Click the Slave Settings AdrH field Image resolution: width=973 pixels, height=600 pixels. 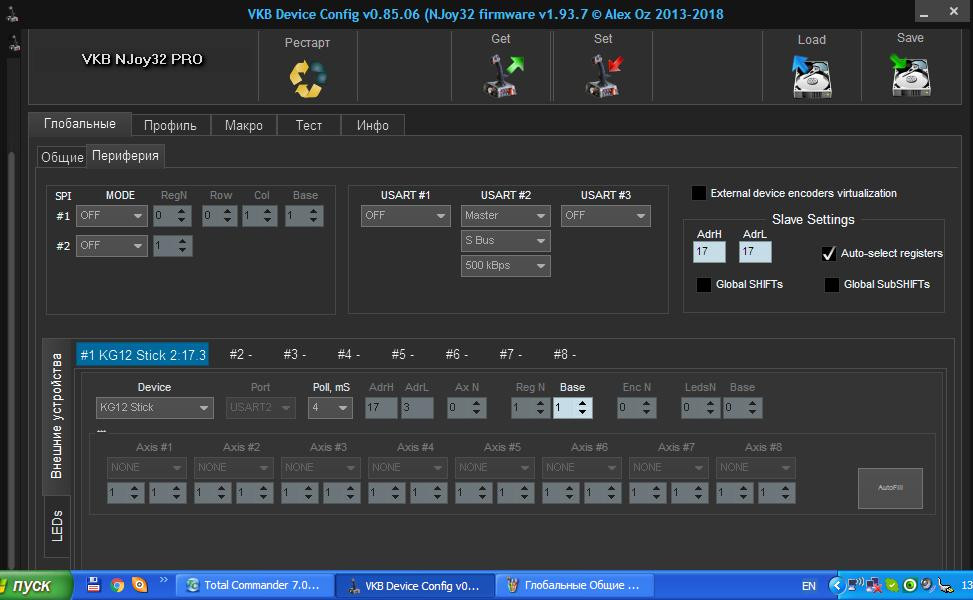click(x=709, y=252)
